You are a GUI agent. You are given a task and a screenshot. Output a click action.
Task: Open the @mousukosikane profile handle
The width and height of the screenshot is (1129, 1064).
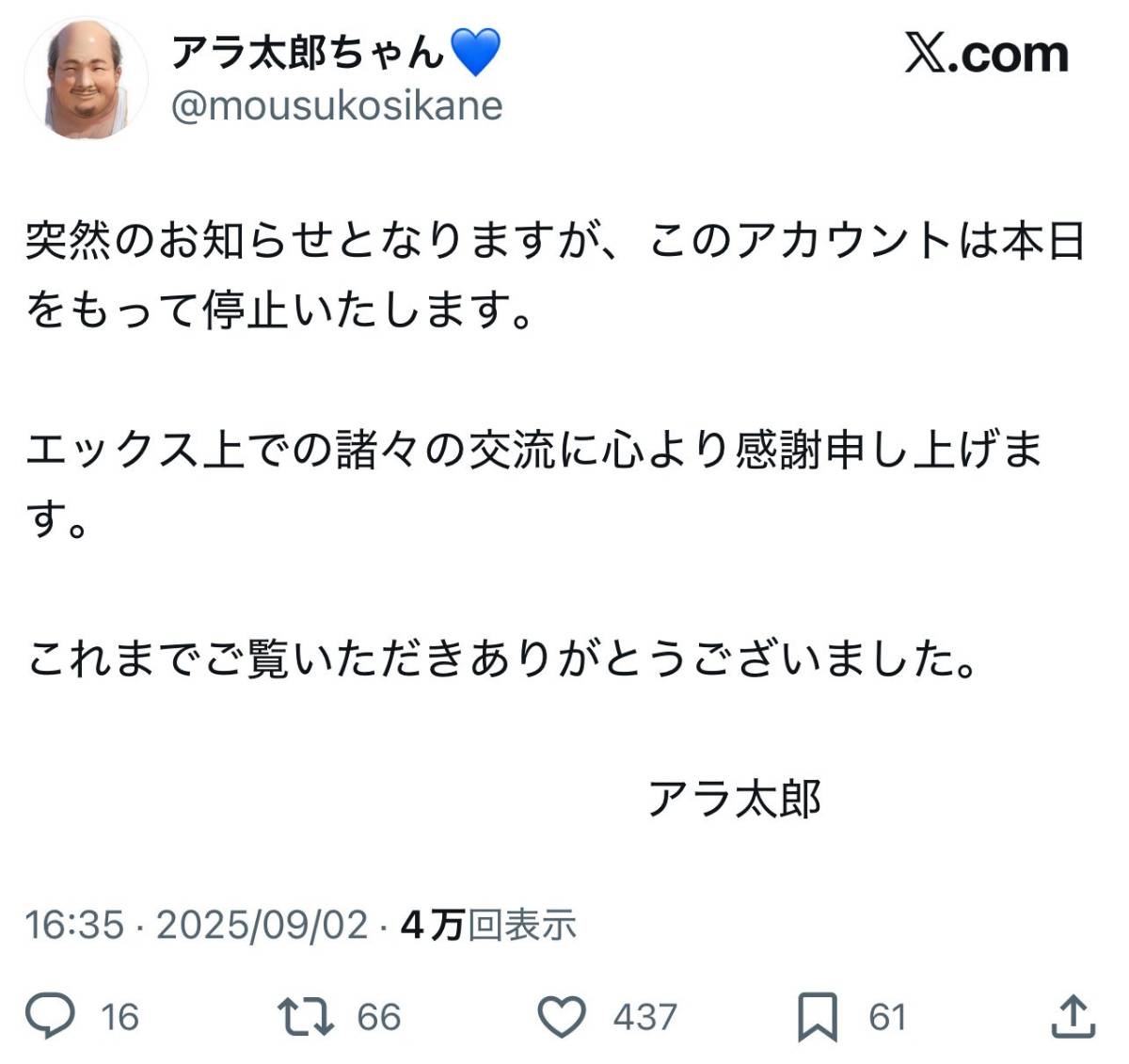(337, 105)
